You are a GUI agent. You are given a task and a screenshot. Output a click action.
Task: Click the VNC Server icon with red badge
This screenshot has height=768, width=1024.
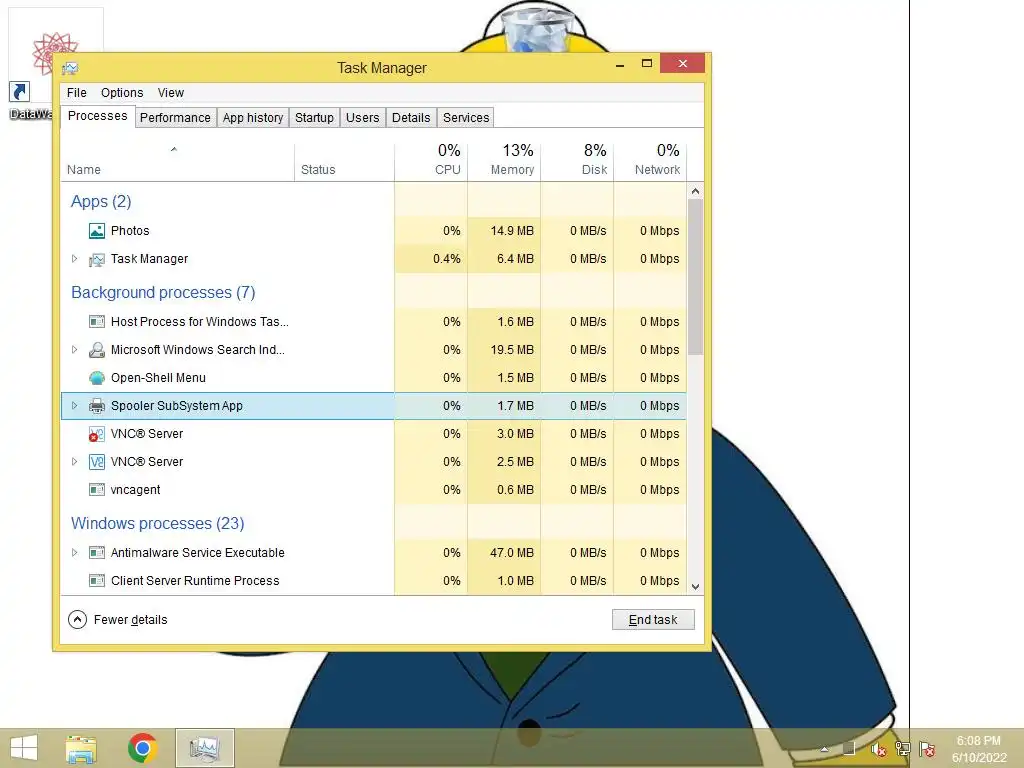[x=97, y=434]
